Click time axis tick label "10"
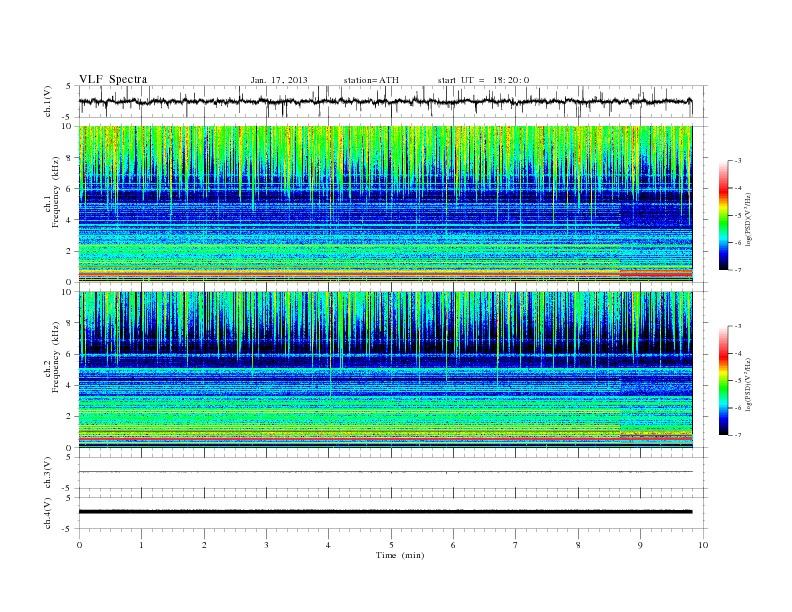 [x=703, y=545]
